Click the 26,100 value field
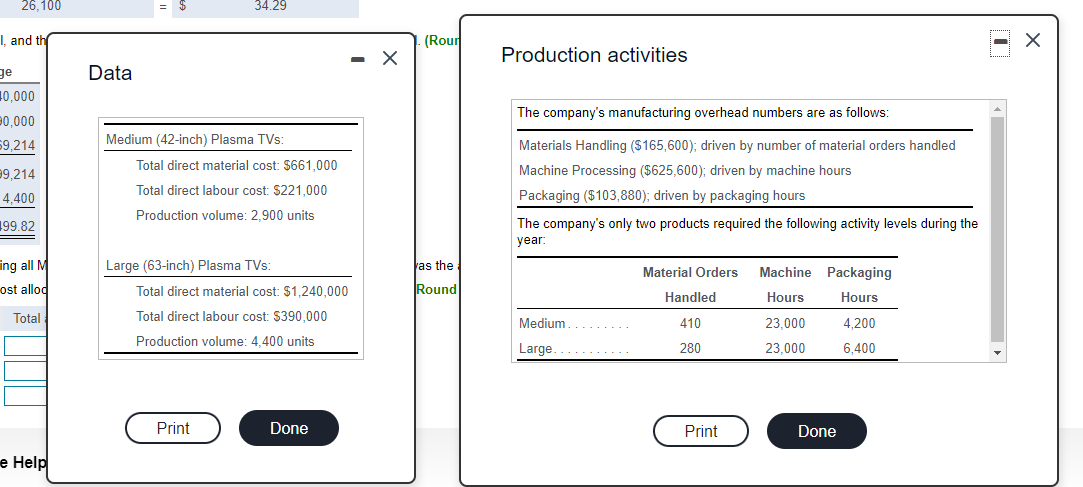 coord(76,8)
